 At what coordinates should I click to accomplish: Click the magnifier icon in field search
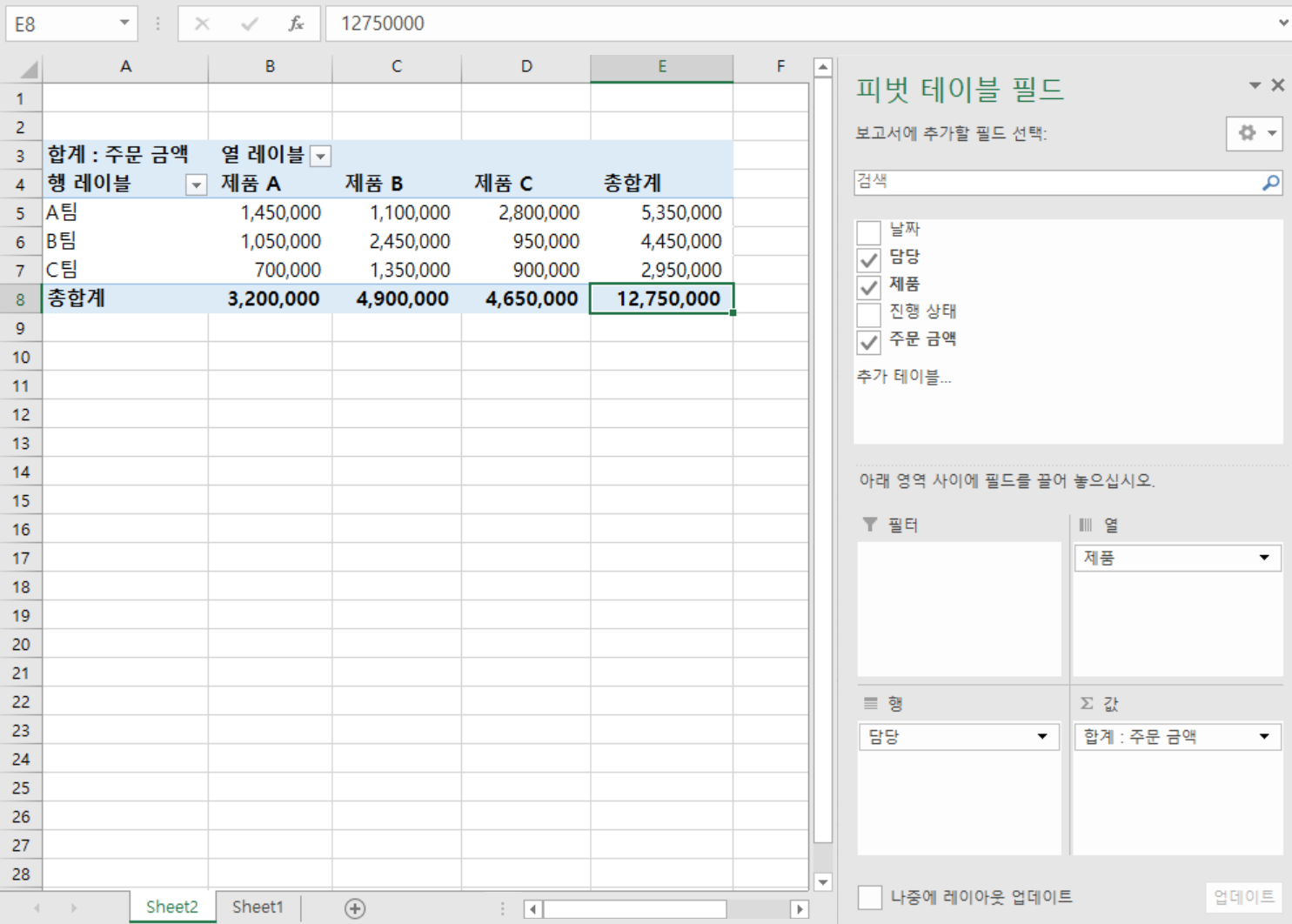pos(1270,182)
